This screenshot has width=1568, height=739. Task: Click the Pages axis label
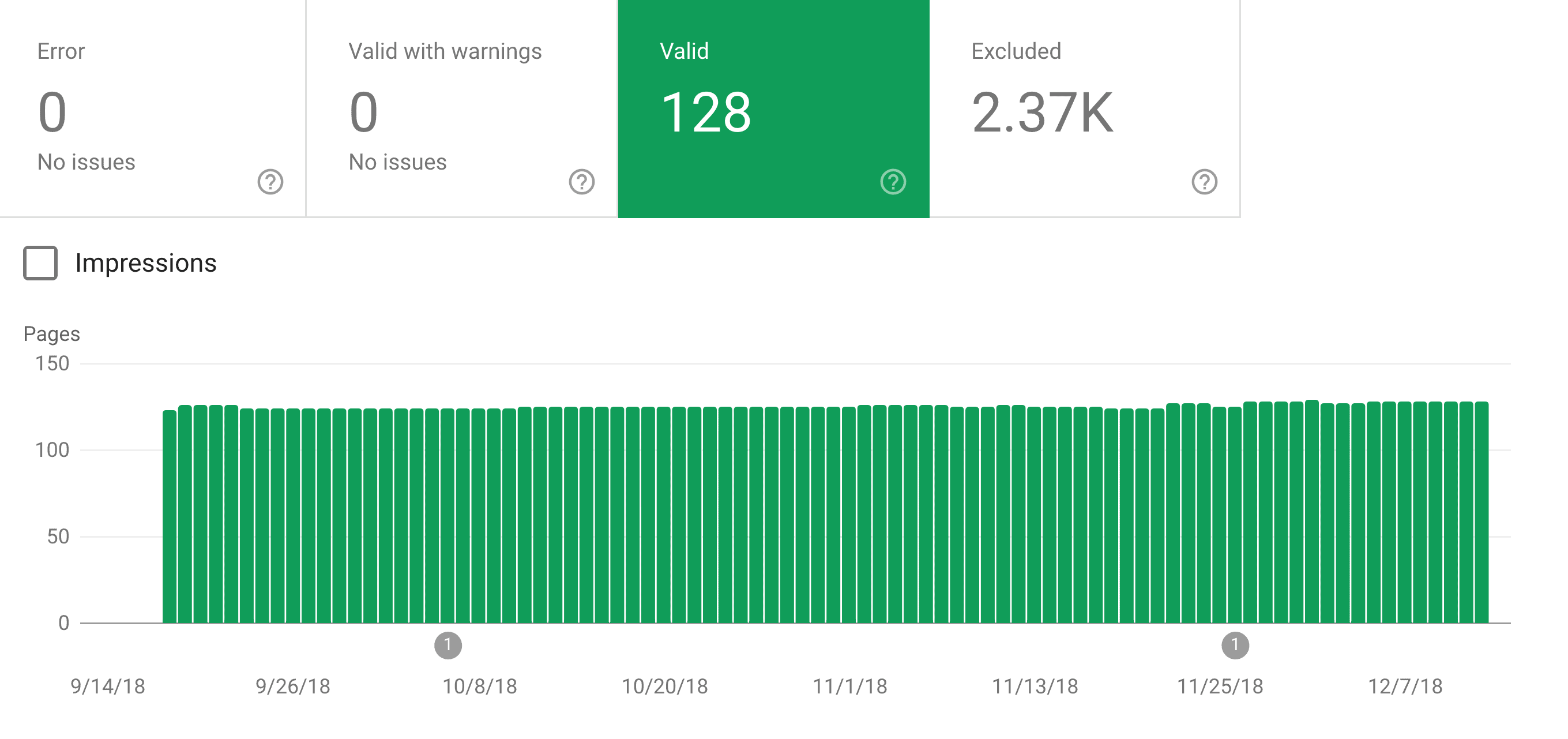click(x=51, y=333)
